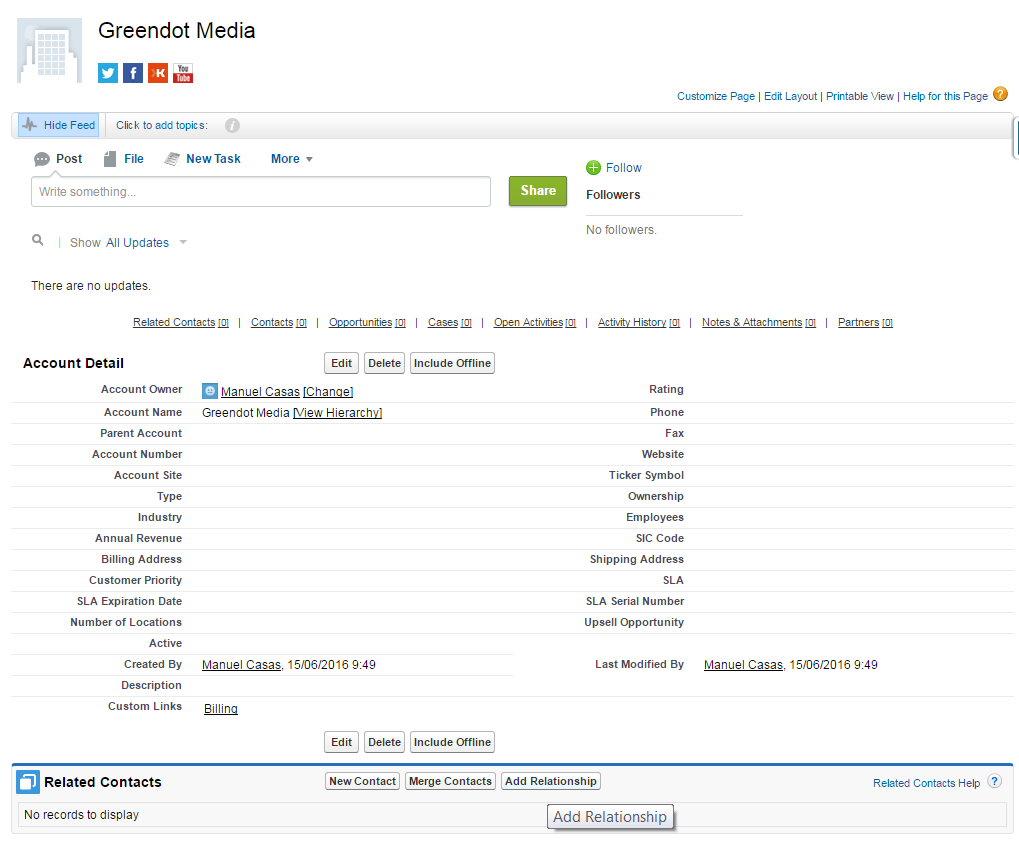Image resolution: width=1019 pixels, height=842 pixels.
Task: Open the Facebook social icon
Action: coord(133,73)
